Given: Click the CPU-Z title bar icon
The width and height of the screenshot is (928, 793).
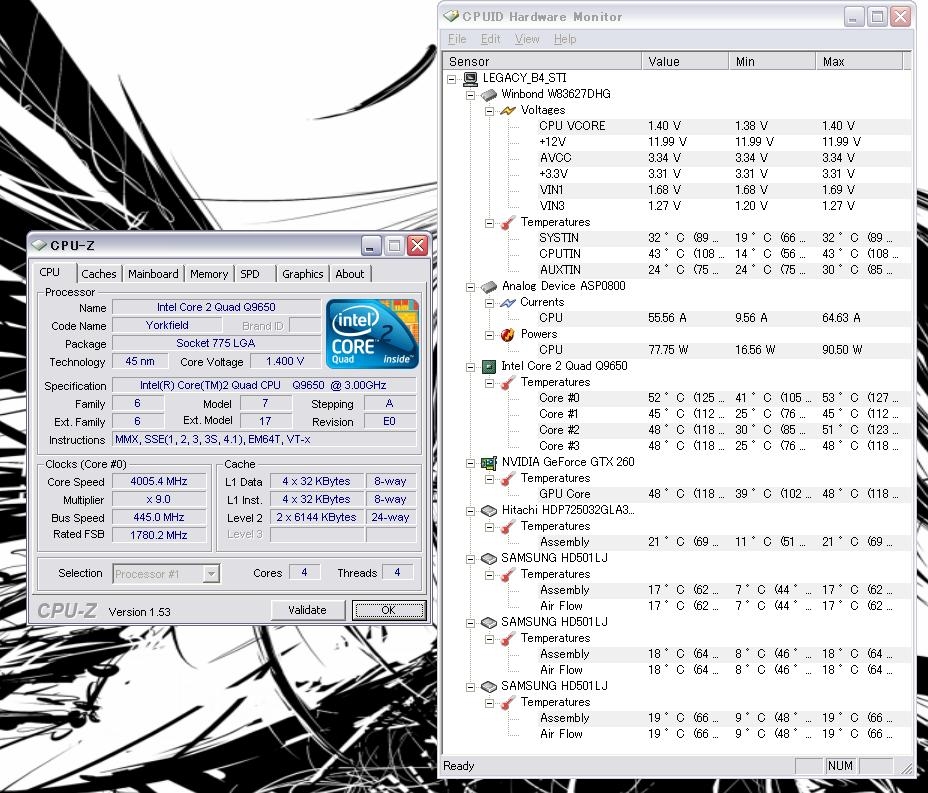Looking at the screenshot, I should point(39,245).
